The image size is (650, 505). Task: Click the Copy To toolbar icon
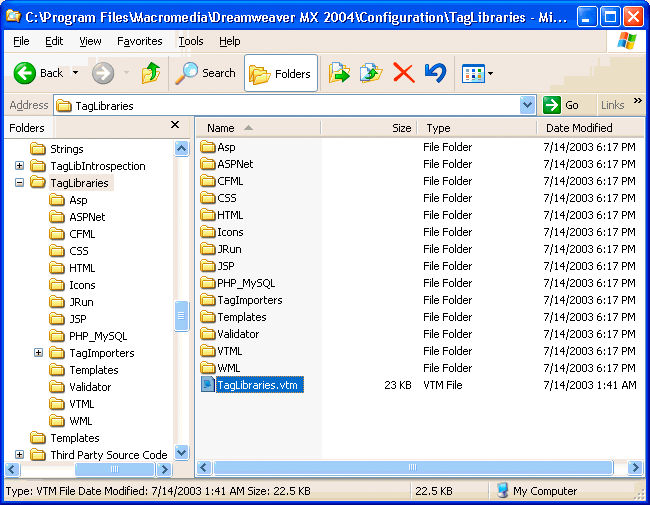coord(371,73)
